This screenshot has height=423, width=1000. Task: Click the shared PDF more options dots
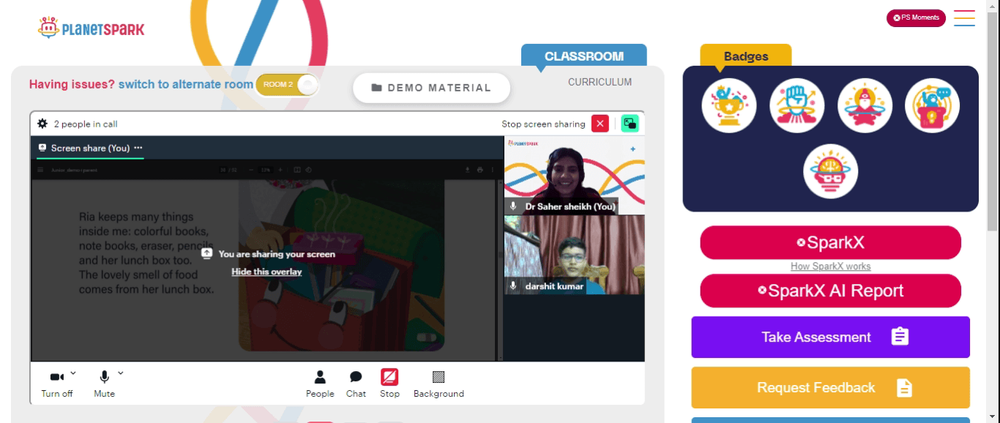tap(491, 170)
